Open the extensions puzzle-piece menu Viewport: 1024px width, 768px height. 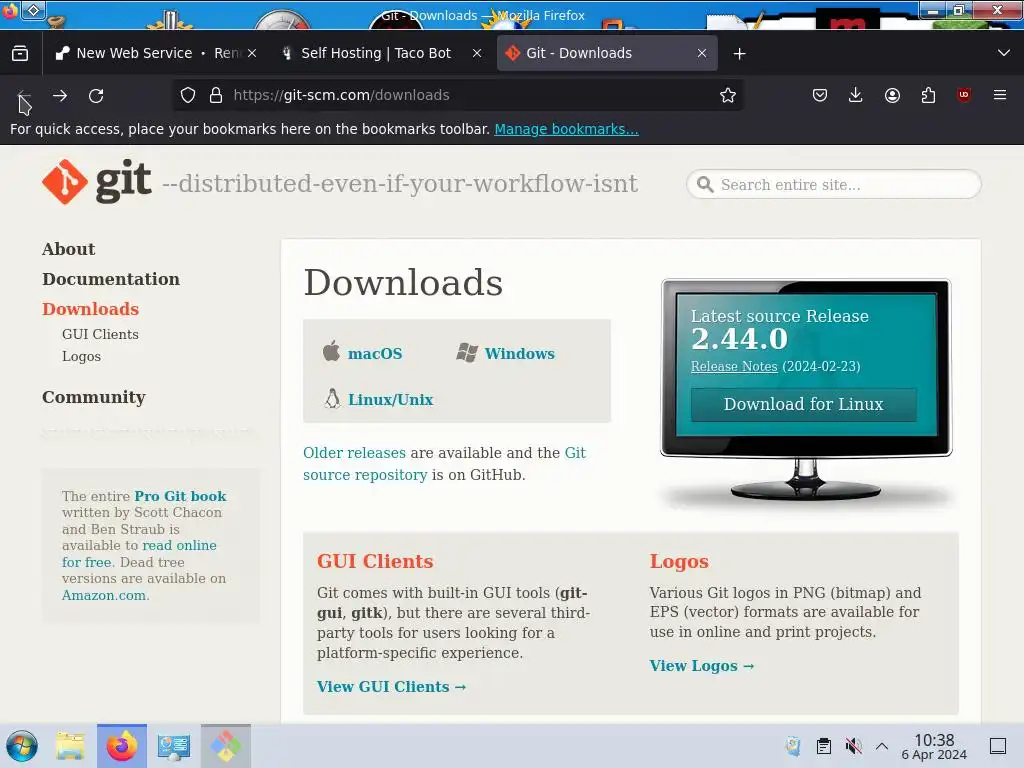click(x=928, y=95)
